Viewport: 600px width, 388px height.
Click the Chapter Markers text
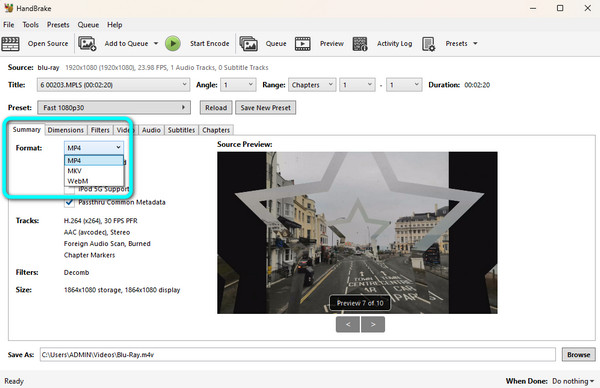[89, 255]
